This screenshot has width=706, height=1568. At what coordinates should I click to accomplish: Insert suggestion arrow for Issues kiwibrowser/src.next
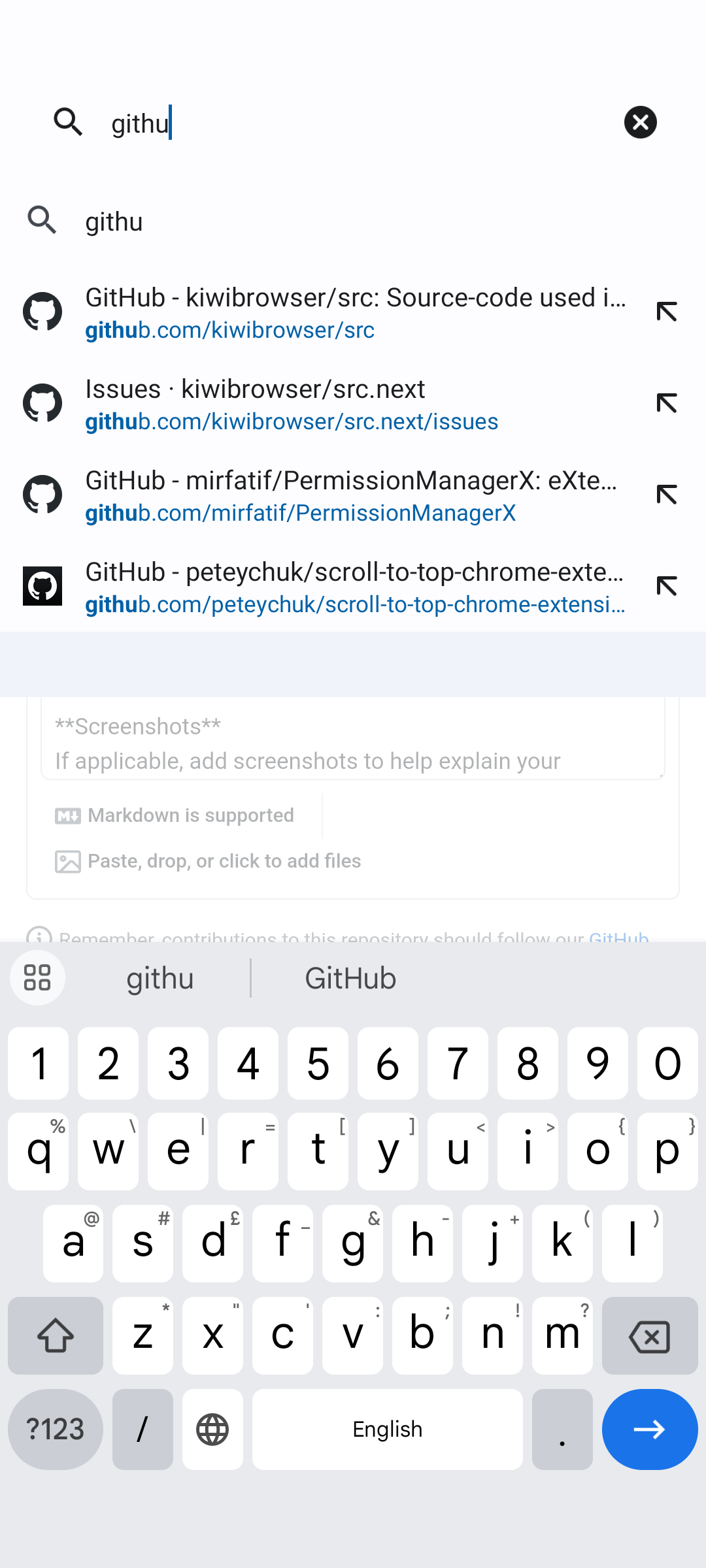click(x=667, y=403)
